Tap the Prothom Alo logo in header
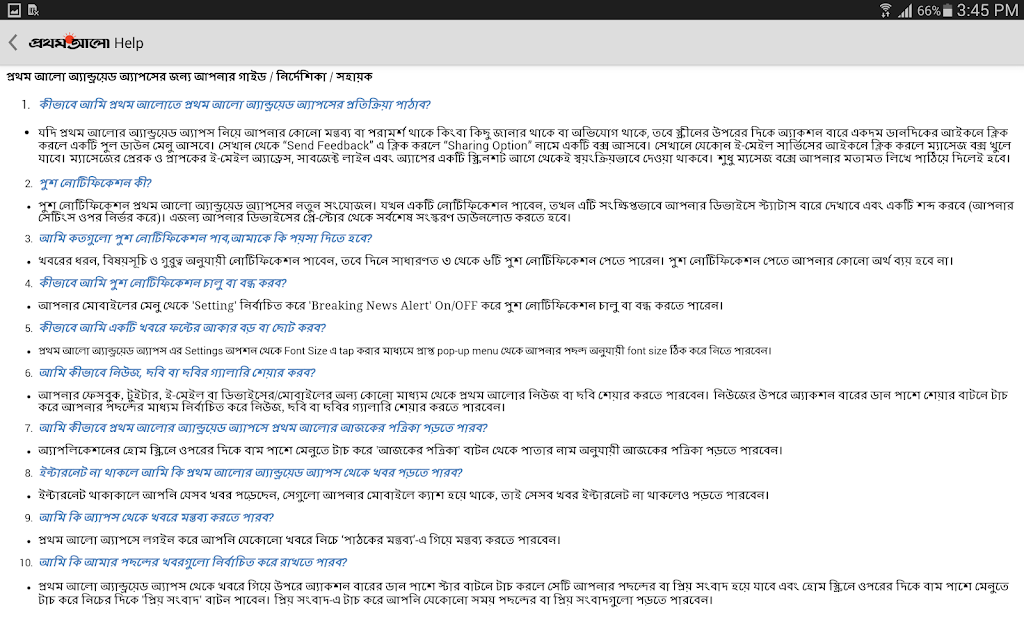Screen dimensions: 1024x640 (69, 42)
